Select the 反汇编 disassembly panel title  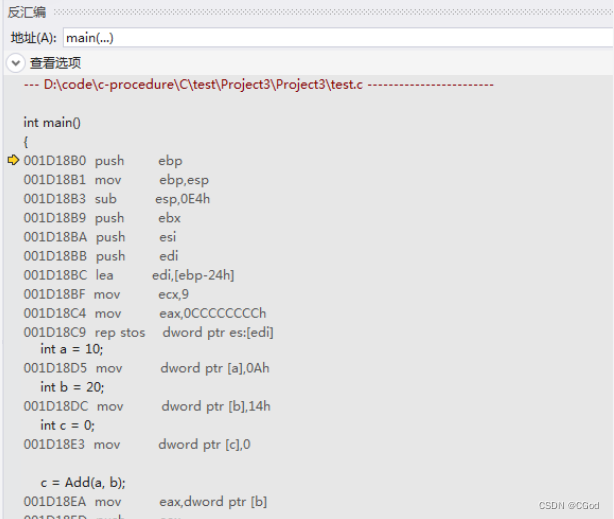(x=27, y=12)
